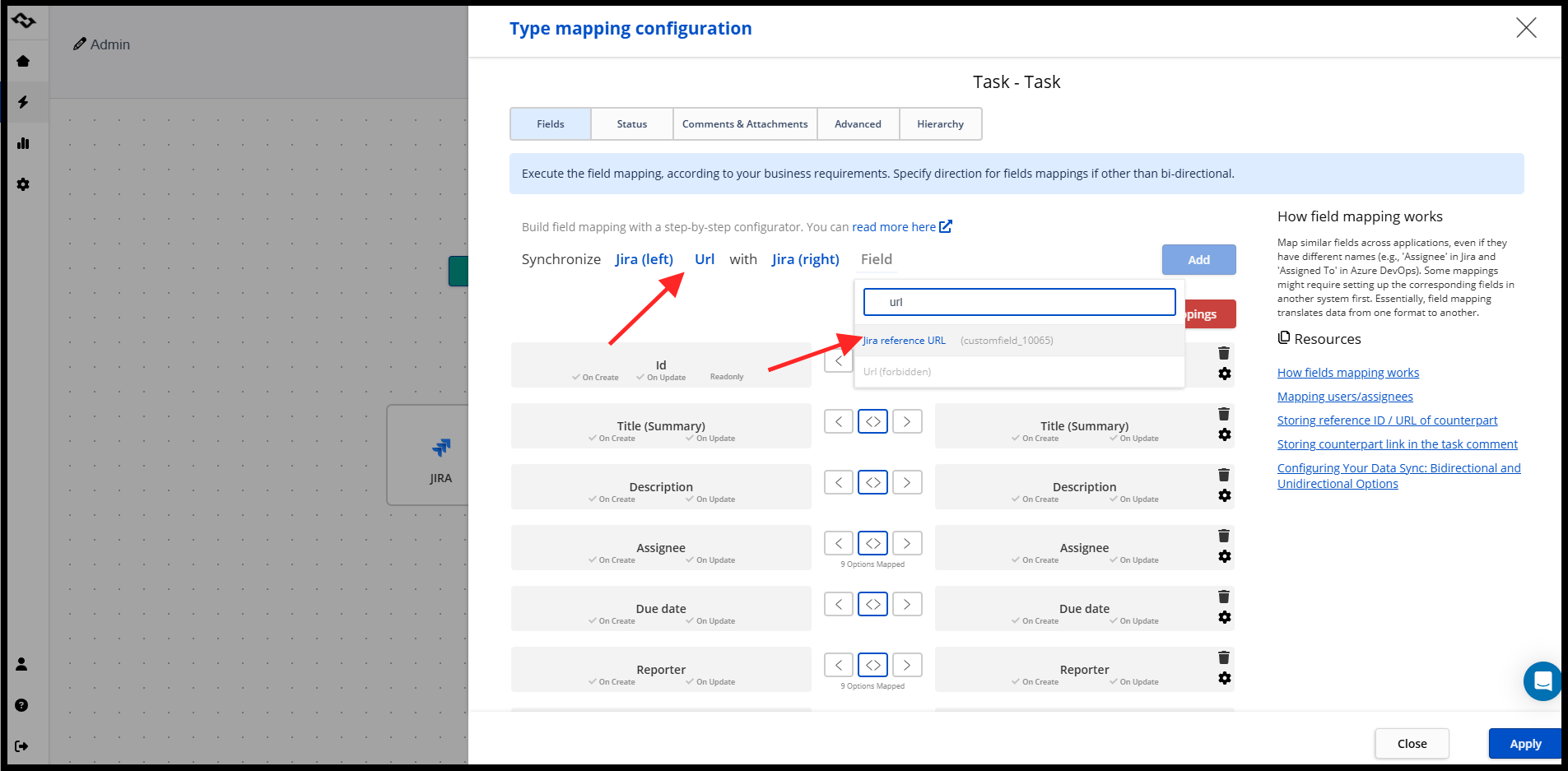Open the help question mark icon
This screenshot has width=1568, height=771.
(x=22, y=705)
